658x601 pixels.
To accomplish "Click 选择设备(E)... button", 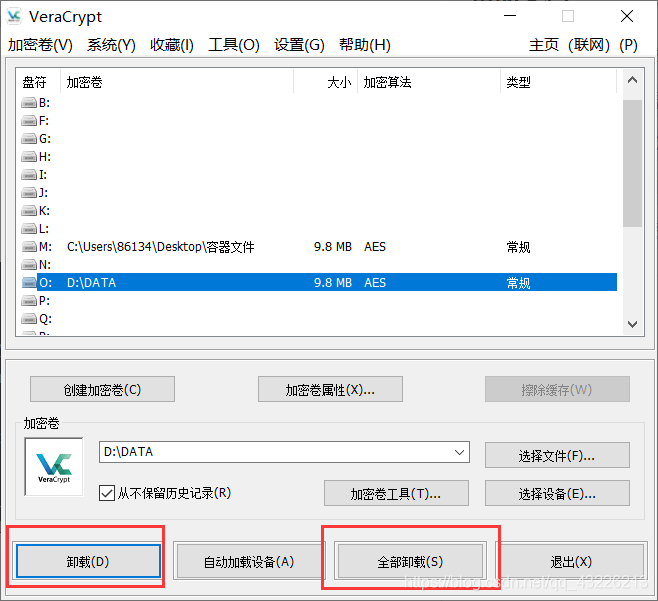I will [x=557, y=493].
